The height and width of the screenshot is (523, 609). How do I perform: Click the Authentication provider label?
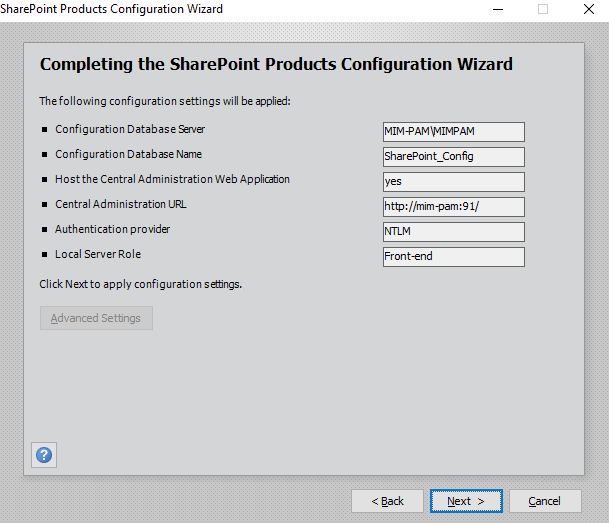113,230
